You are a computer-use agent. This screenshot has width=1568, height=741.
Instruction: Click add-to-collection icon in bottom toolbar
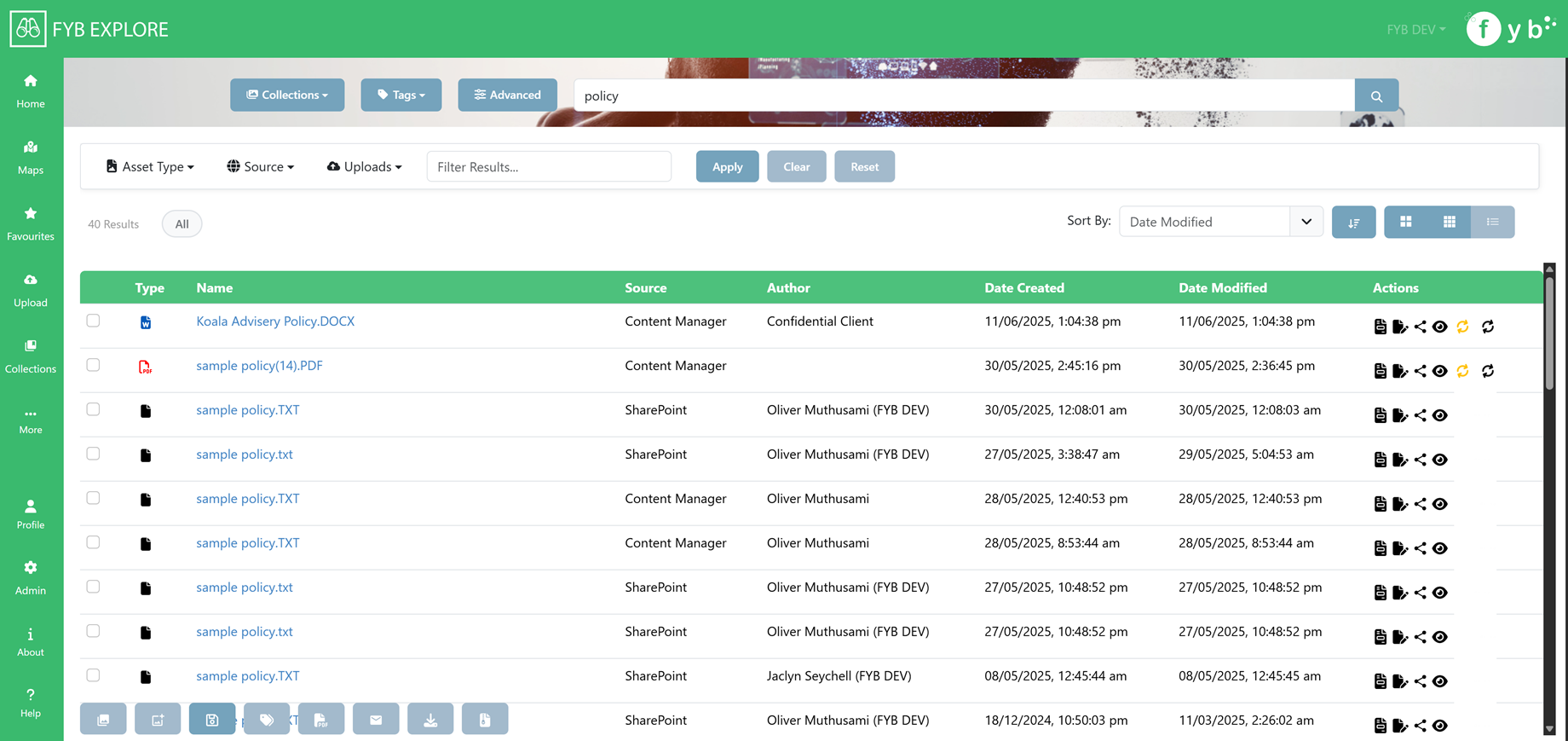pyautogui.click(x=158, y=719)
